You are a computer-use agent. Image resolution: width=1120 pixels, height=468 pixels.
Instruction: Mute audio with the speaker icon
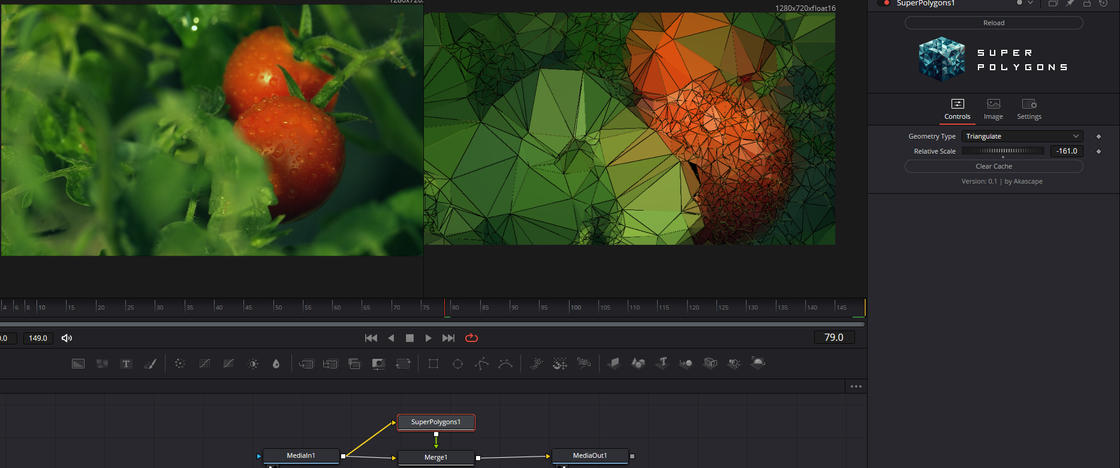coord(67,338)
